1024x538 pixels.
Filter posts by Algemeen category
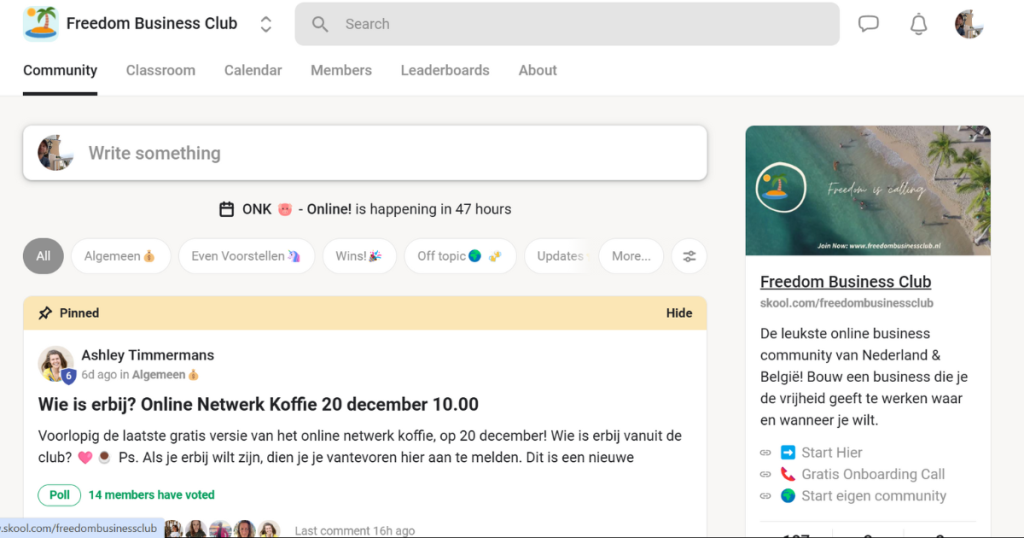tap(120, 256)
